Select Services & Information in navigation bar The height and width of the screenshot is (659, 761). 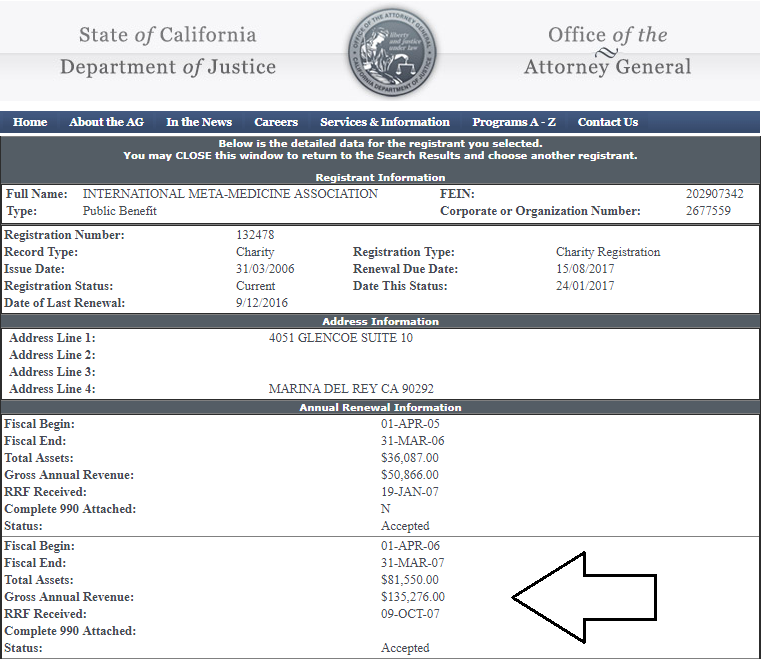point(385,122)
